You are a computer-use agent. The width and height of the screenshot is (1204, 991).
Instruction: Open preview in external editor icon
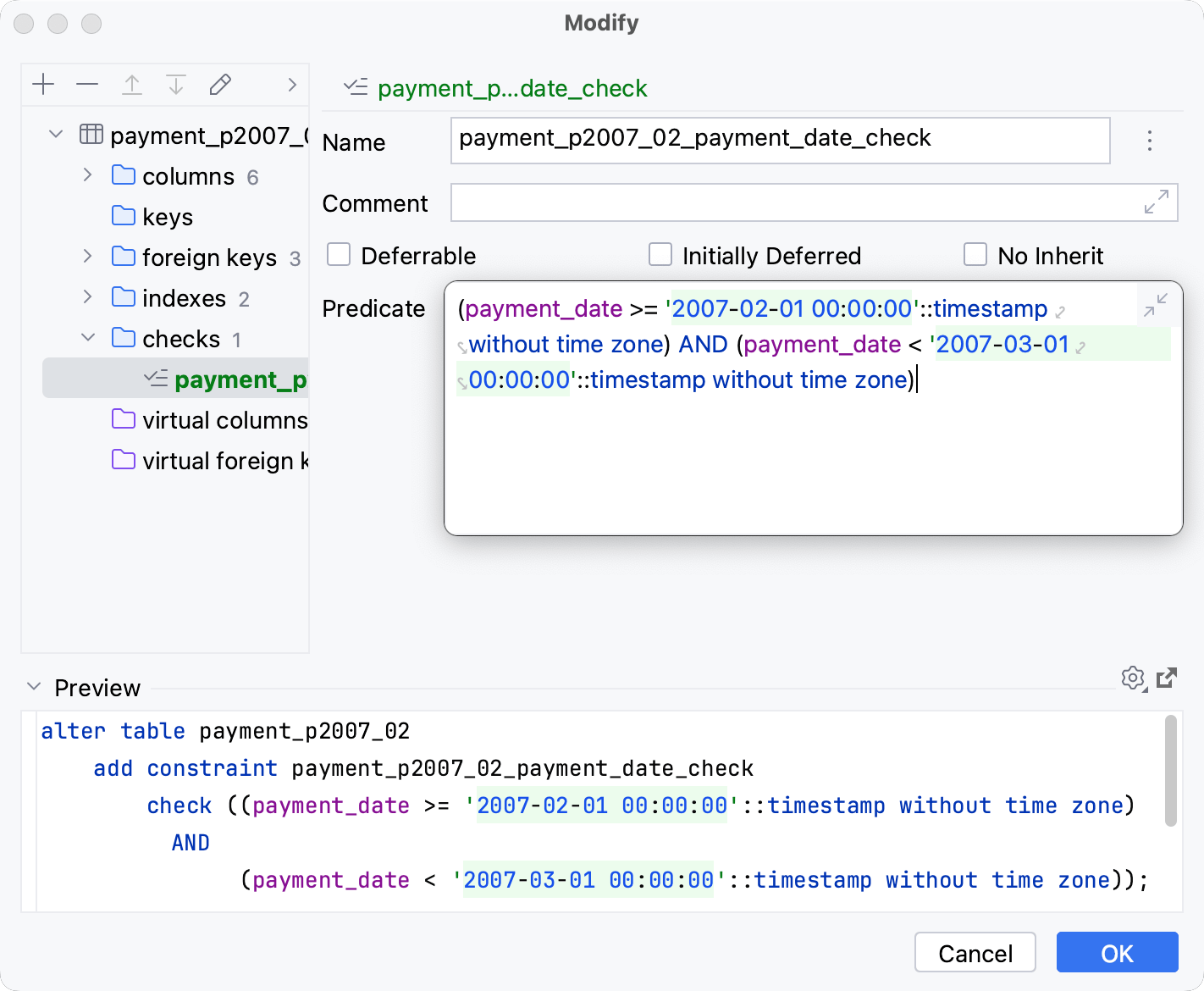1167,678
